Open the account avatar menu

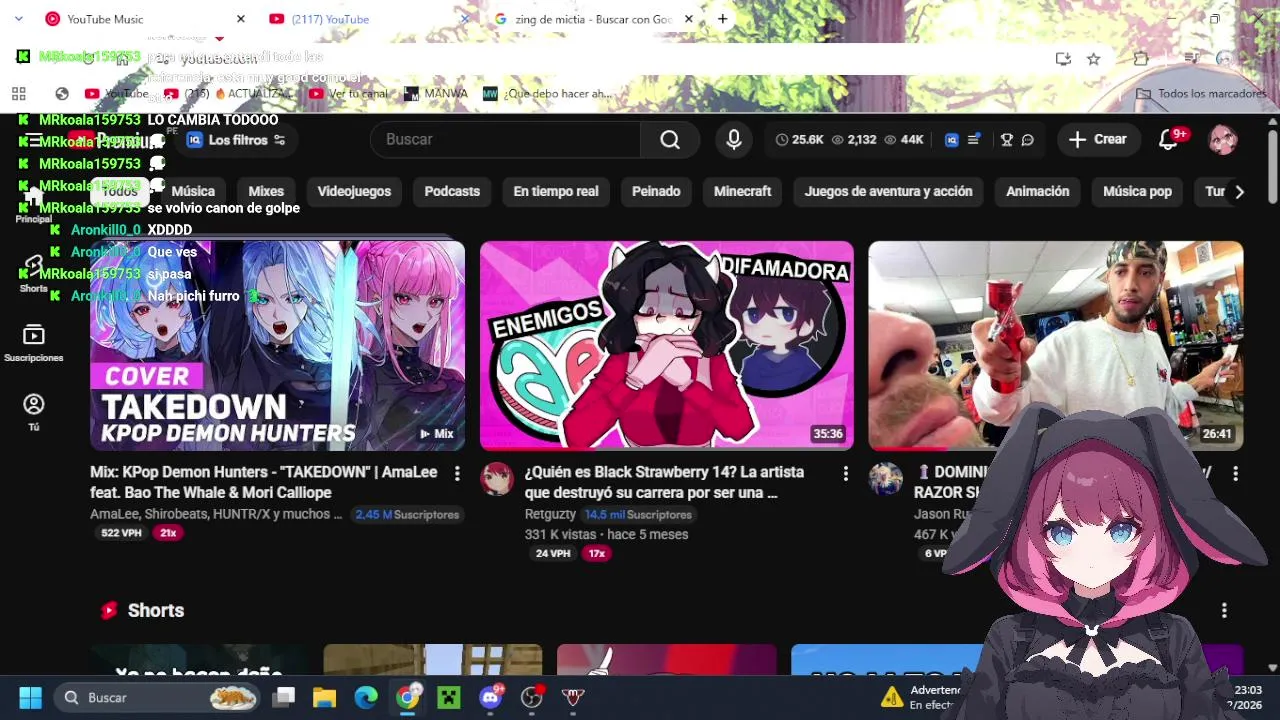[x=1223, y=140]
